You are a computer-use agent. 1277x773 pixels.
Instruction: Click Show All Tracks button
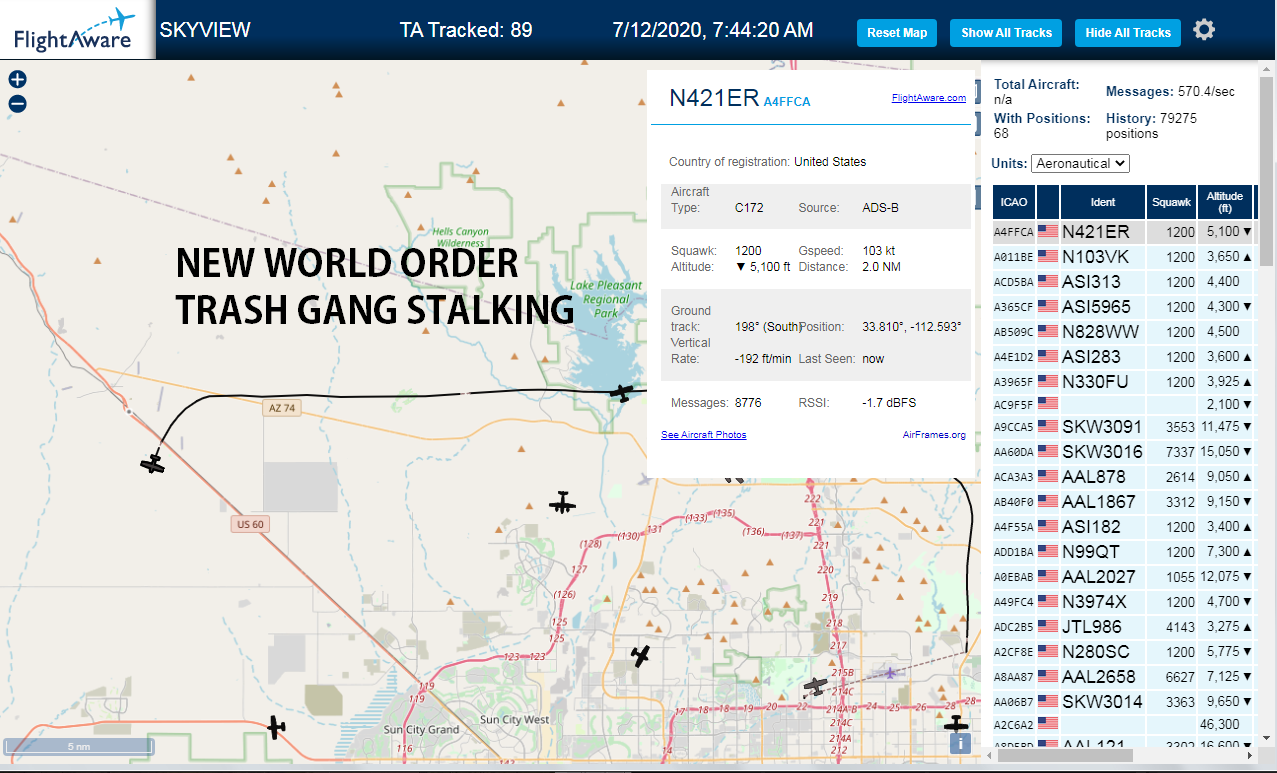click(1006, 33)
